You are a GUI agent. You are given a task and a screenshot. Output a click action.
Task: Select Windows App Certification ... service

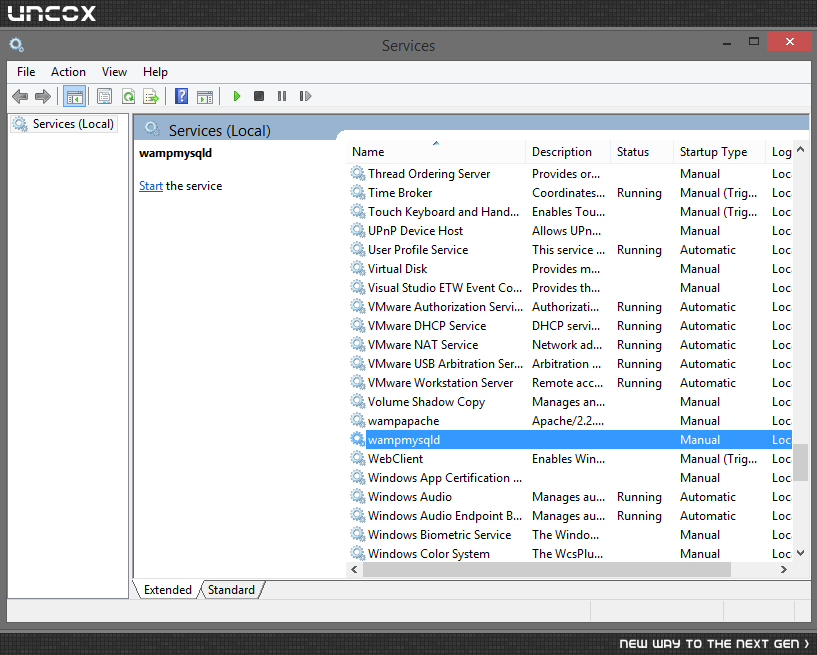570,477
